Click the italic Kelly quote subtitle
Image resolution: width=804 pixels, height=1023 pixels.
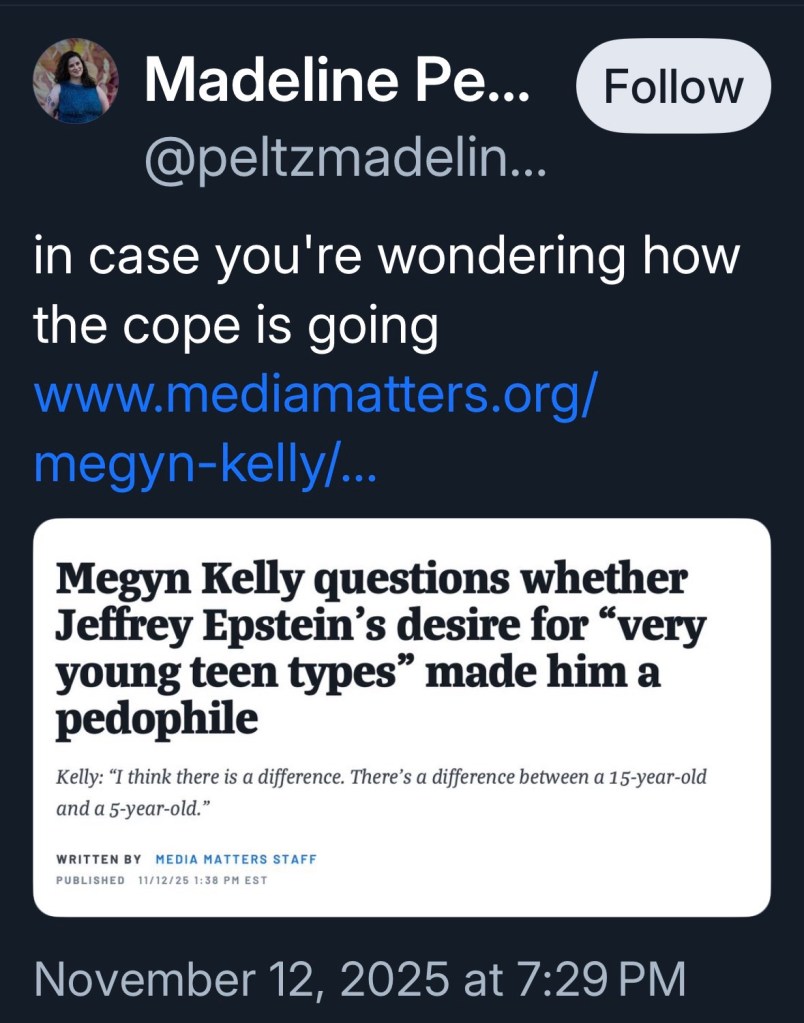click(381, 777)
